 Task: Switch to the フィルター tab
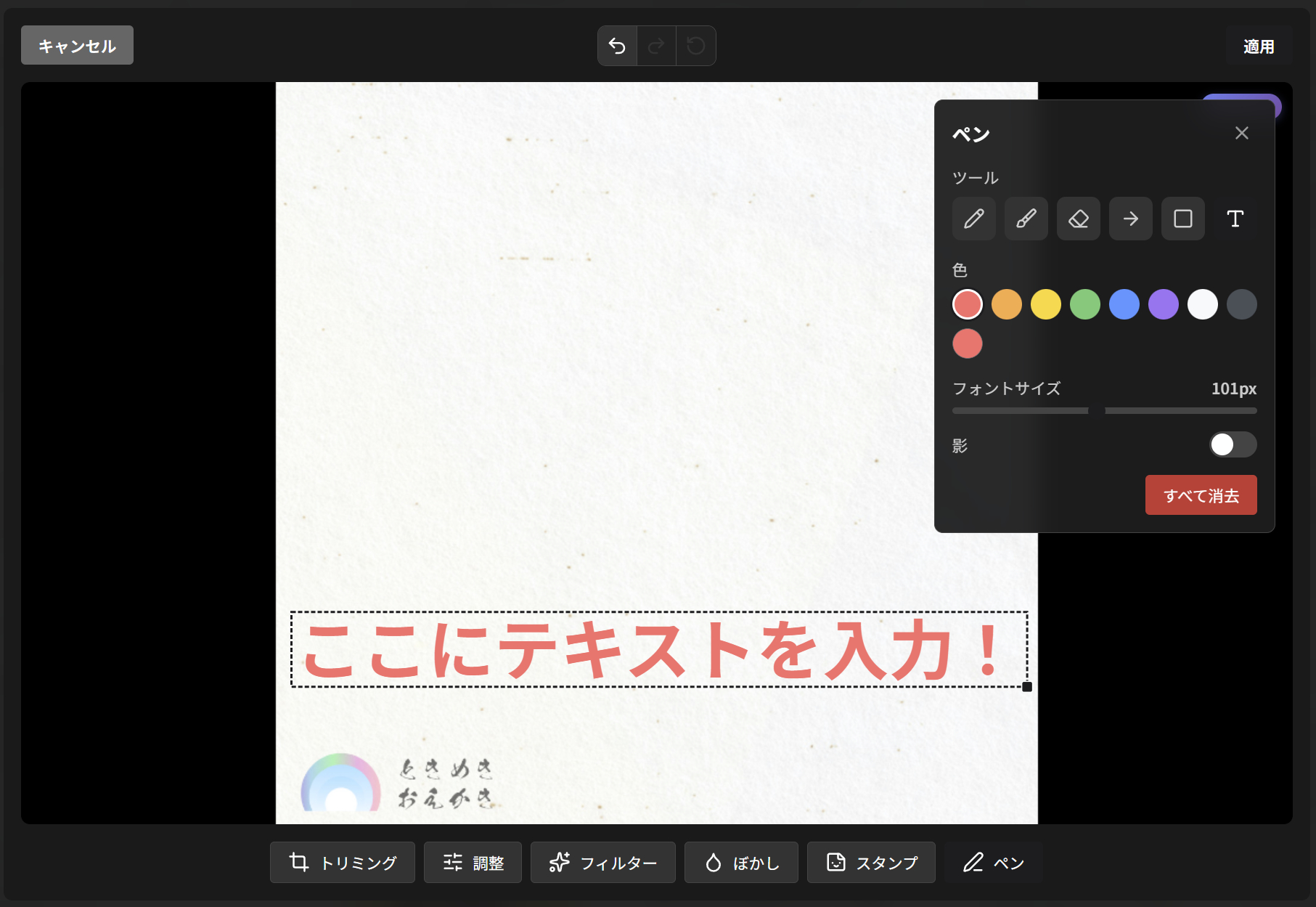(602, 863)
